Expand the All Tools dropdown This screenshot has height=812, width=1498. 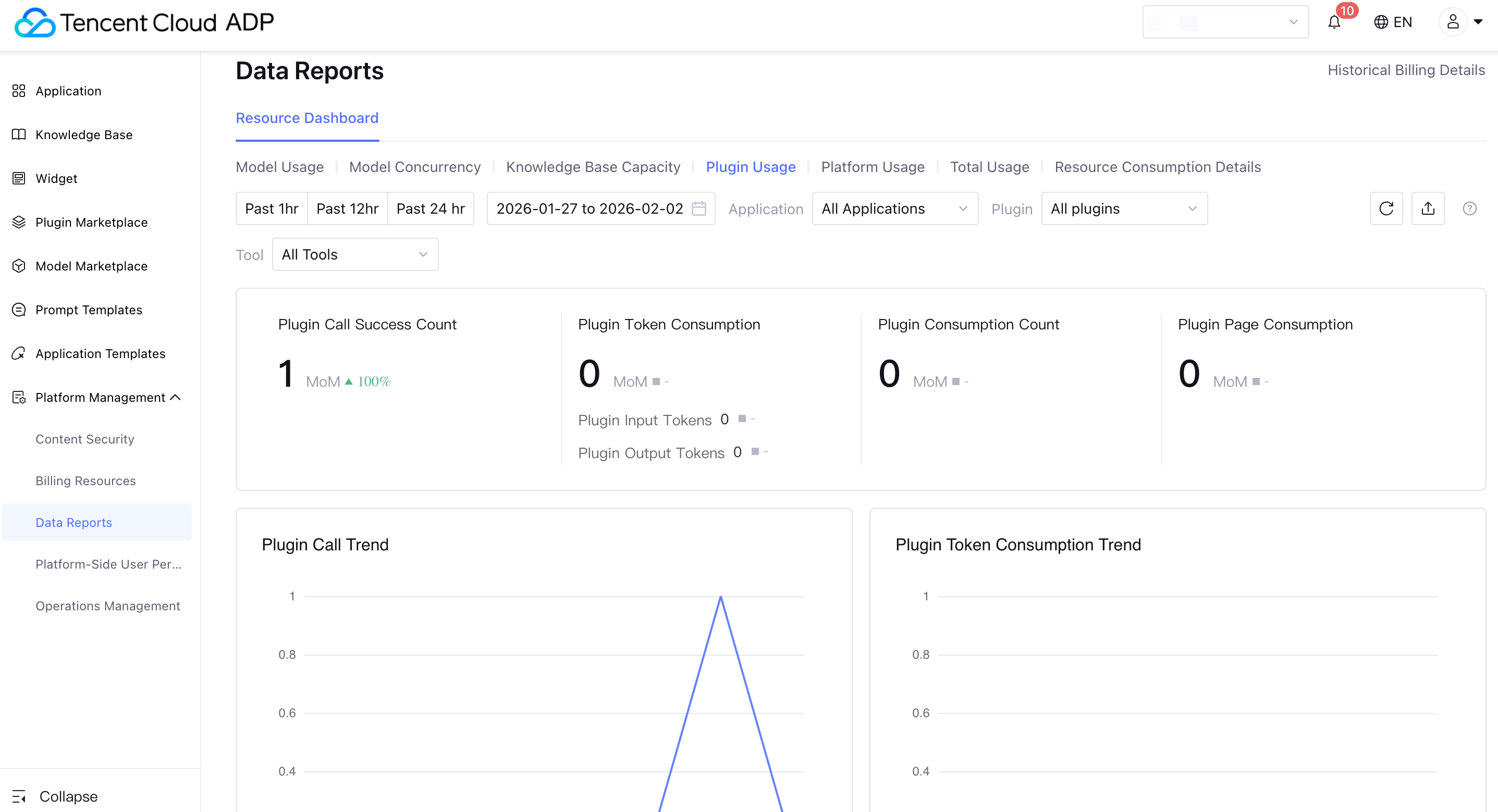point(355,254)
